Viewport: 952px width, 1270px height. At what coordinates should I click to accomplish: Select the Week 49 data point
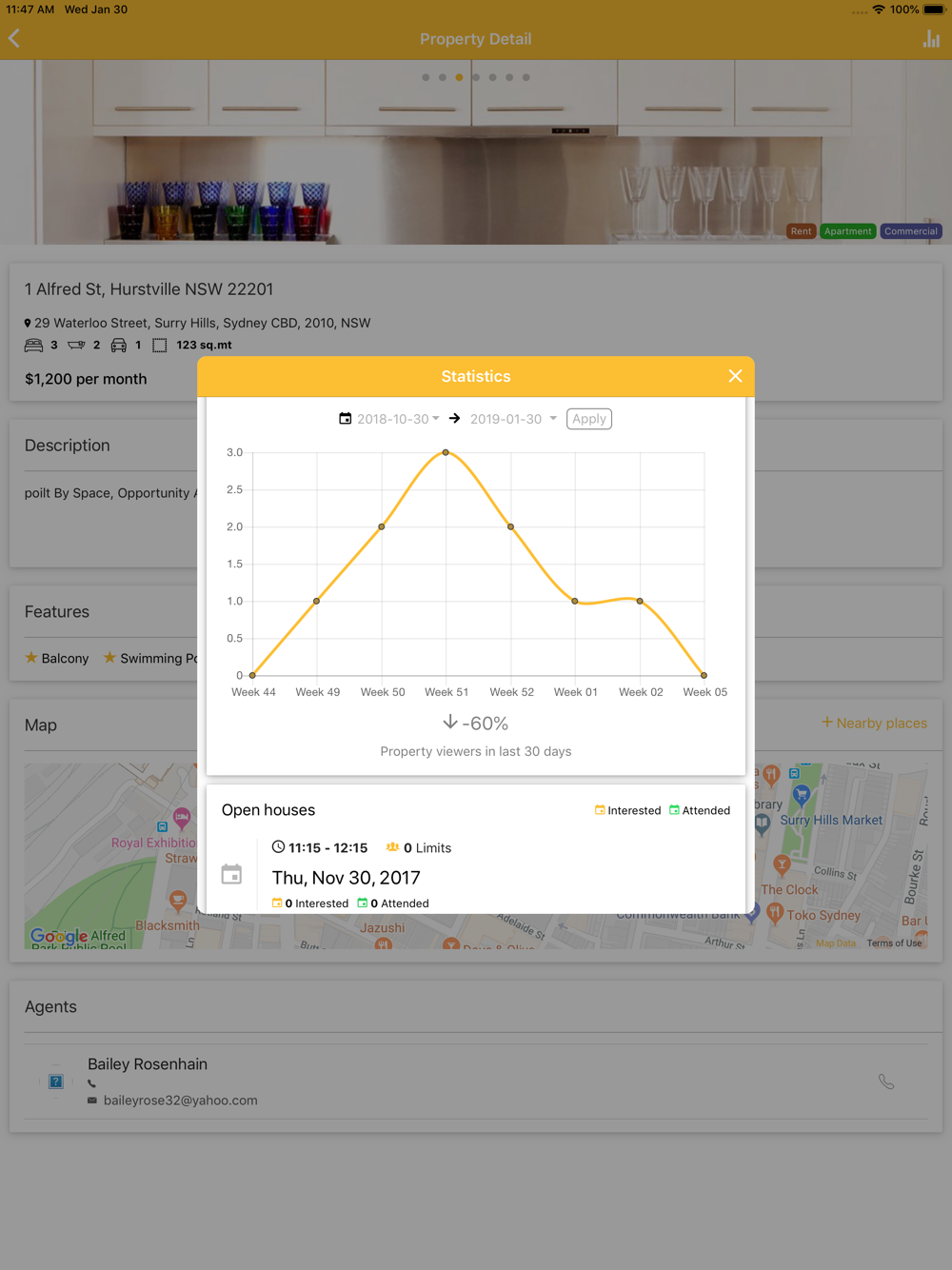(317, 601)
